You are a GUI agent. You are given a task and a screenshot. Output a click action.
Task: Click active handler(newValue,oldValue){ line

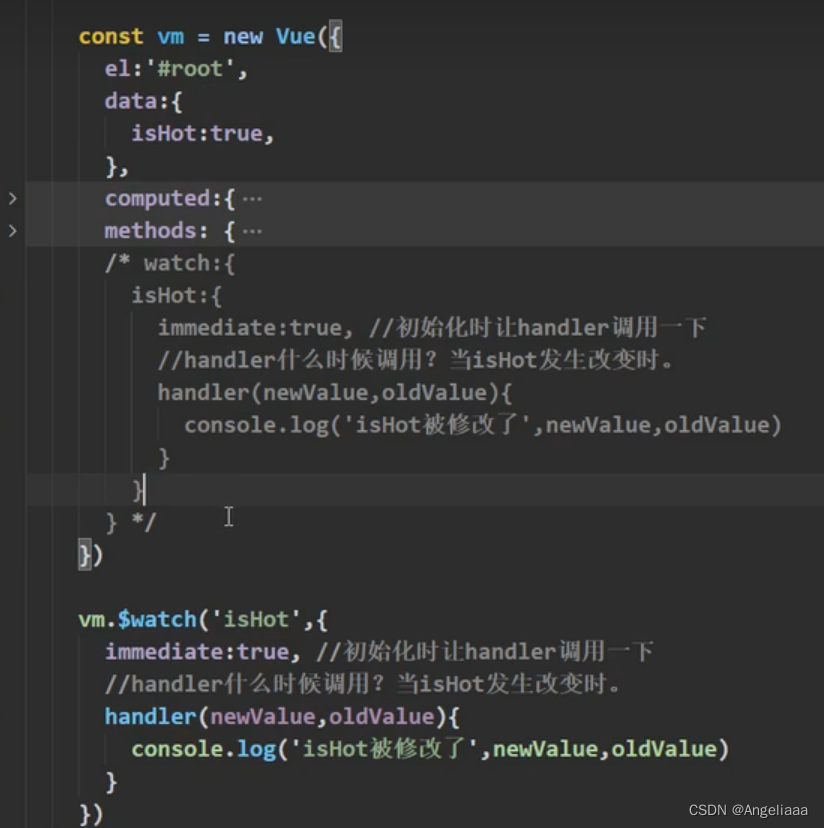(282, 717)
